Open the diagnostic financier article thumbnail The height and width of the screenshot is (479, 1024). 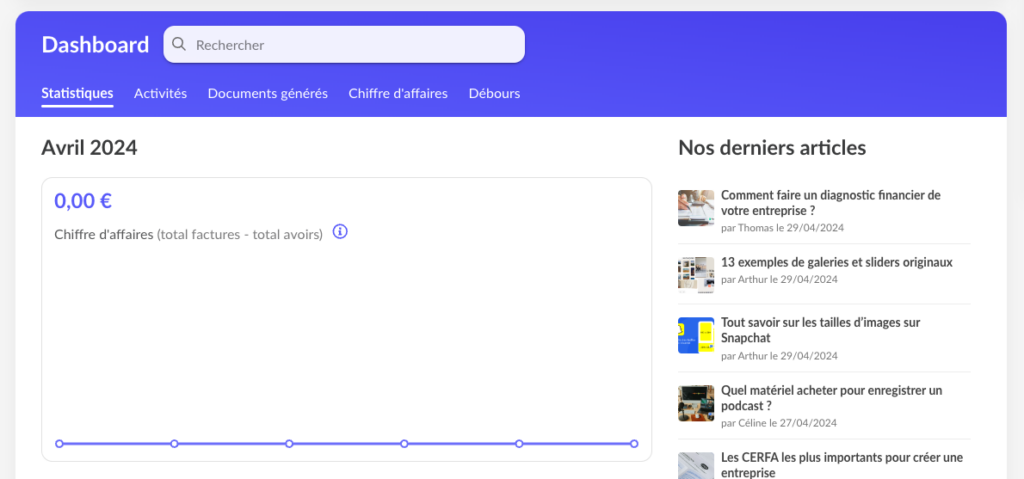pos(696,208)
